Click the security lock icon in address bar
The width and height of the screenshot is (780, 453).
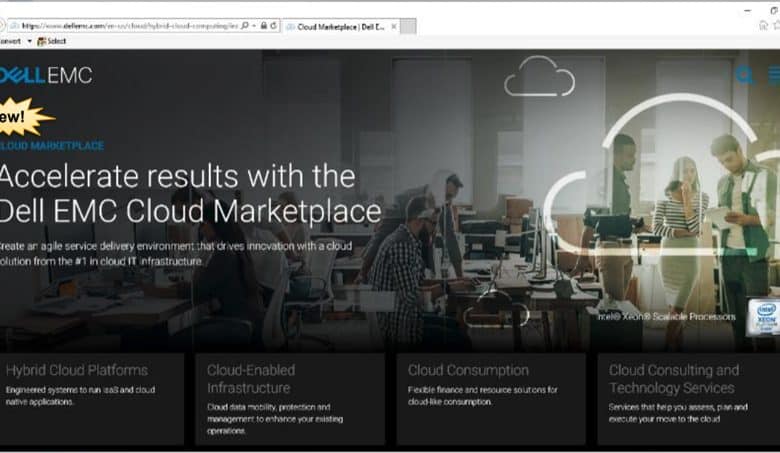264,25
